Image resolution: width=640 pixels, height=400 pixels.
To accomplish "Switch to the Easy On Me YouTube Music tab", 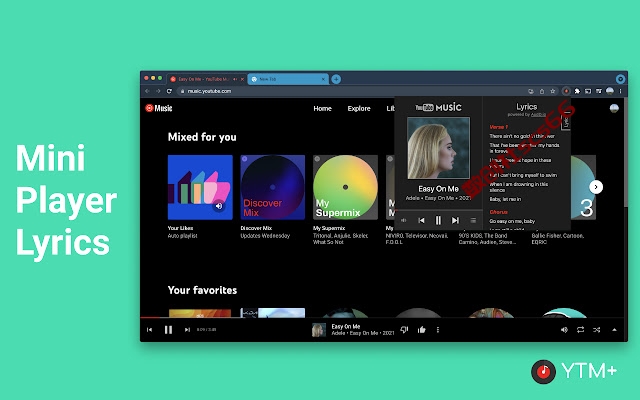I will [x=206, y=79].
